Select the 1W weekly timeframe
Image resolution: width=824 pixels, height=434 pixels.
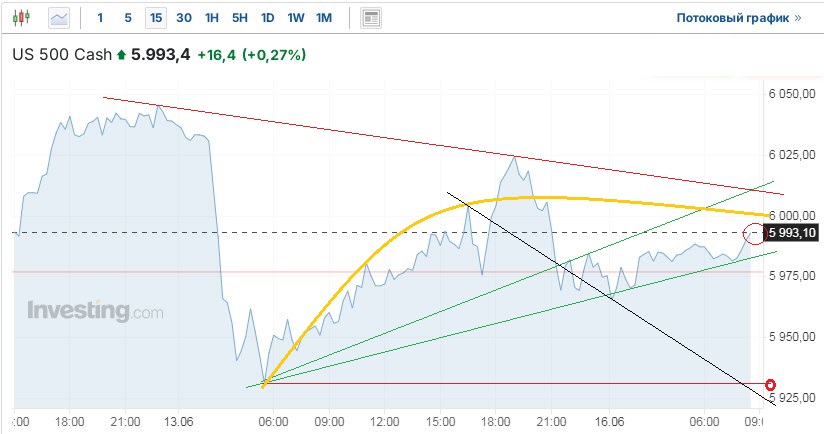[x=296, y=17]
